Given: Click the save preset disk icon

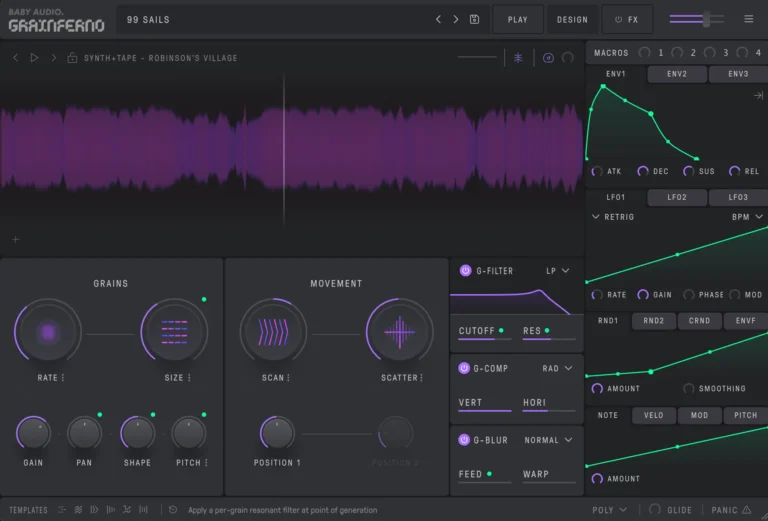Looking at the screenshot, I should [474, 19].
